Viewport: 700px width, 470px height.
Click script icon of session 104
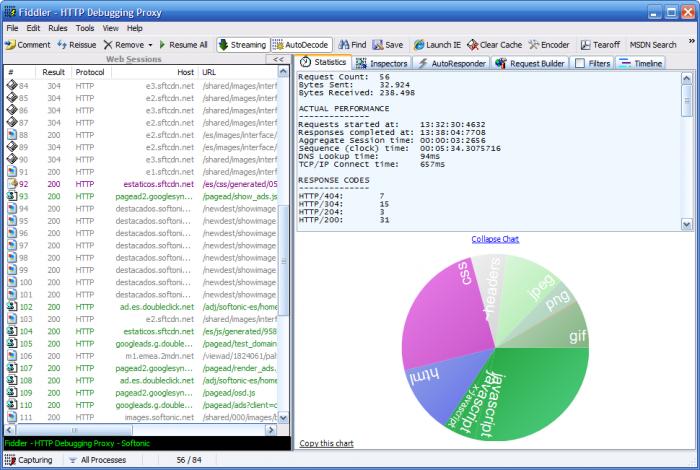[12, 331]
